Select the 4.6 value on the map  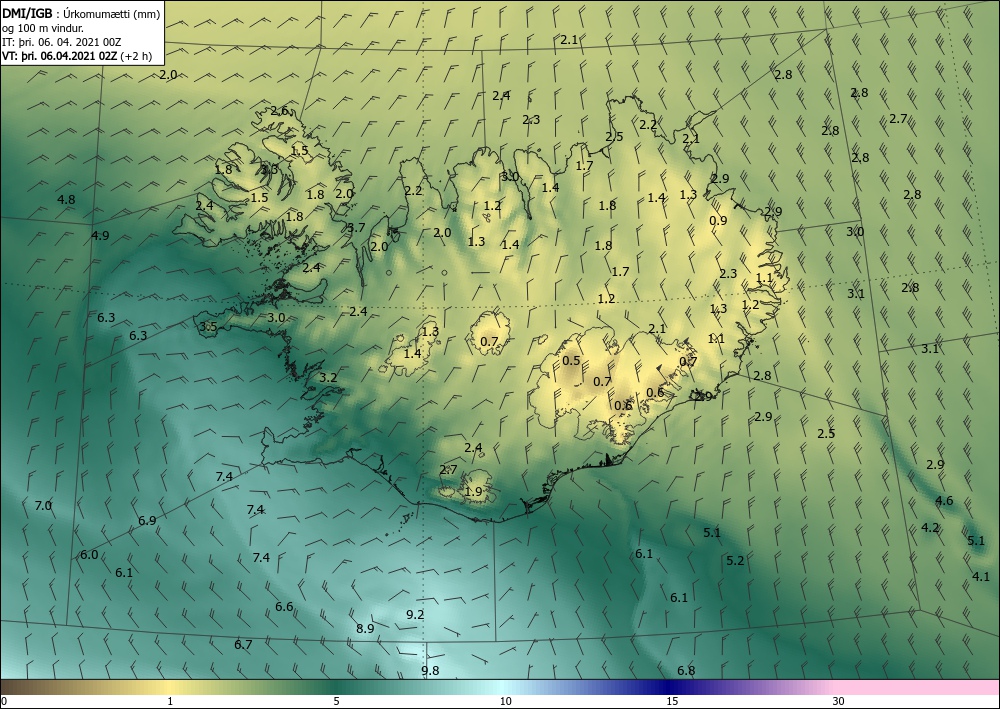pos(944,501)
